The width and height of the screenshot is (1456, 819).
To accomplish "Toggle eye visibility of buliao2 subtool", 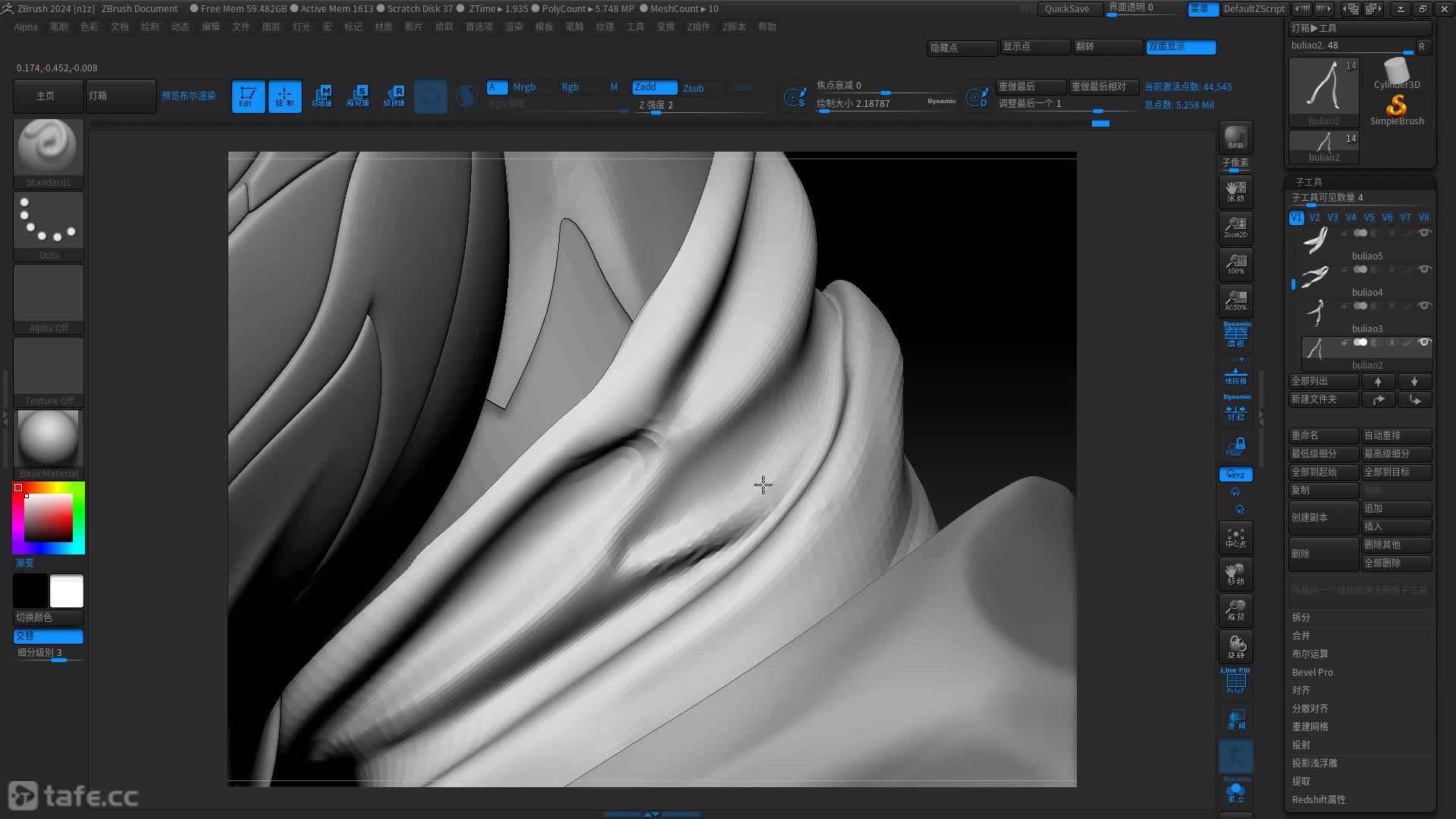I will [x=1424, y=342].
